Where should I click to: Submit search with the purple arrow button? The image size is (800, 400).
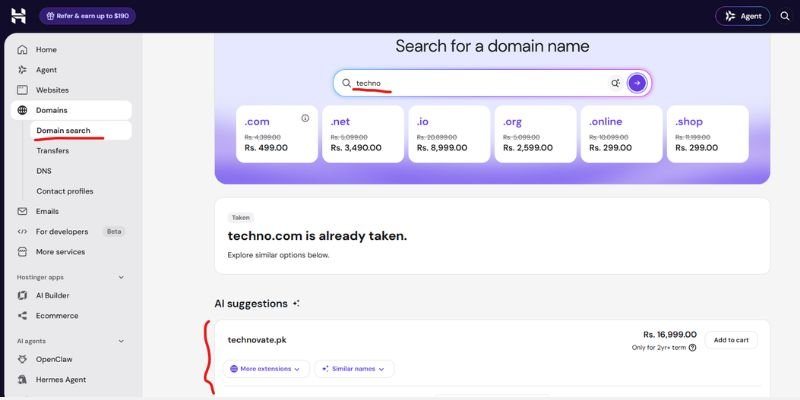click(637, 83)
